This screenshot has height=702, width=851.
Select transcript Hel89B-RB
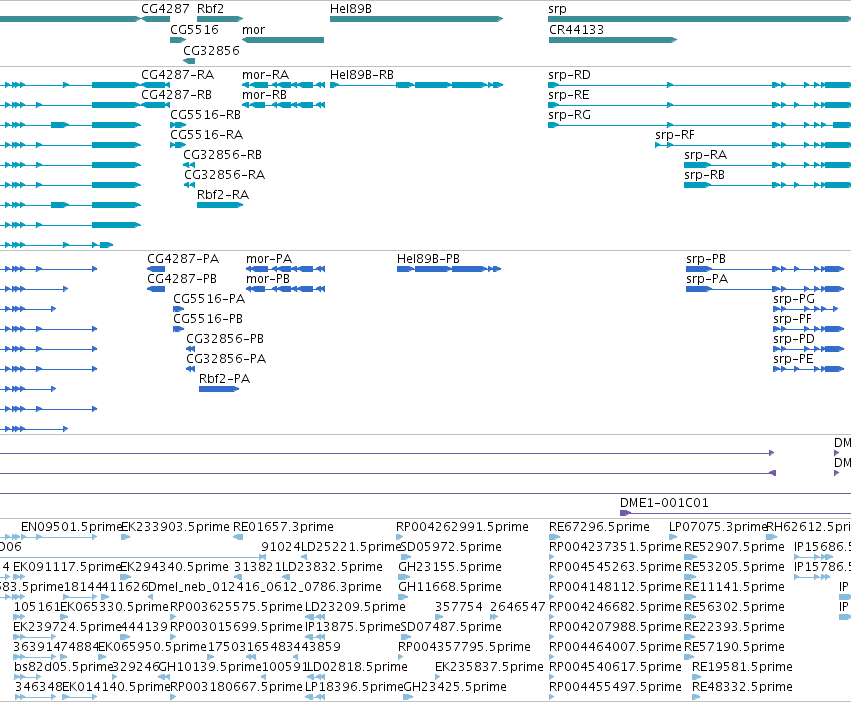(416, 85)
